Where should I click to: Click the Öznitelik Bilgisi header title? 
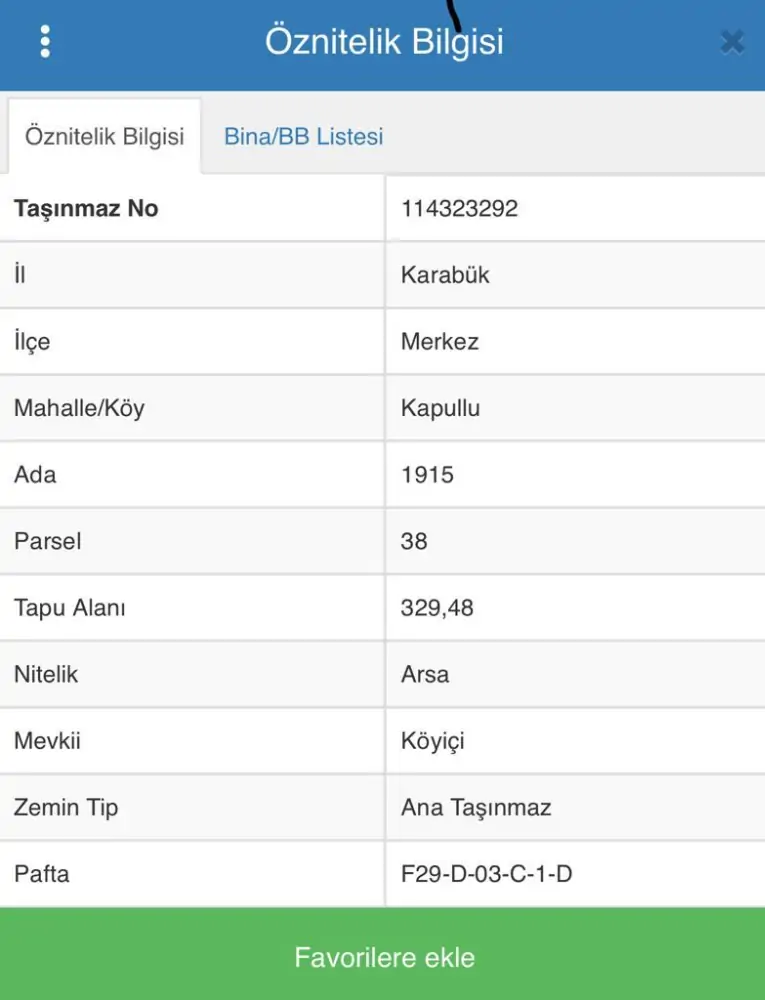(x=384, y=42)
